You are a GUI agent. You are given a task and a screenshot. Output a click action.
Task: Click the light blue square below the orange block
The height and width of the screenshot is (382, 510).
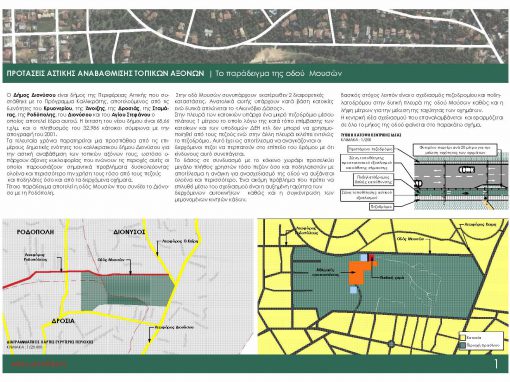click(x=353, y=290)
